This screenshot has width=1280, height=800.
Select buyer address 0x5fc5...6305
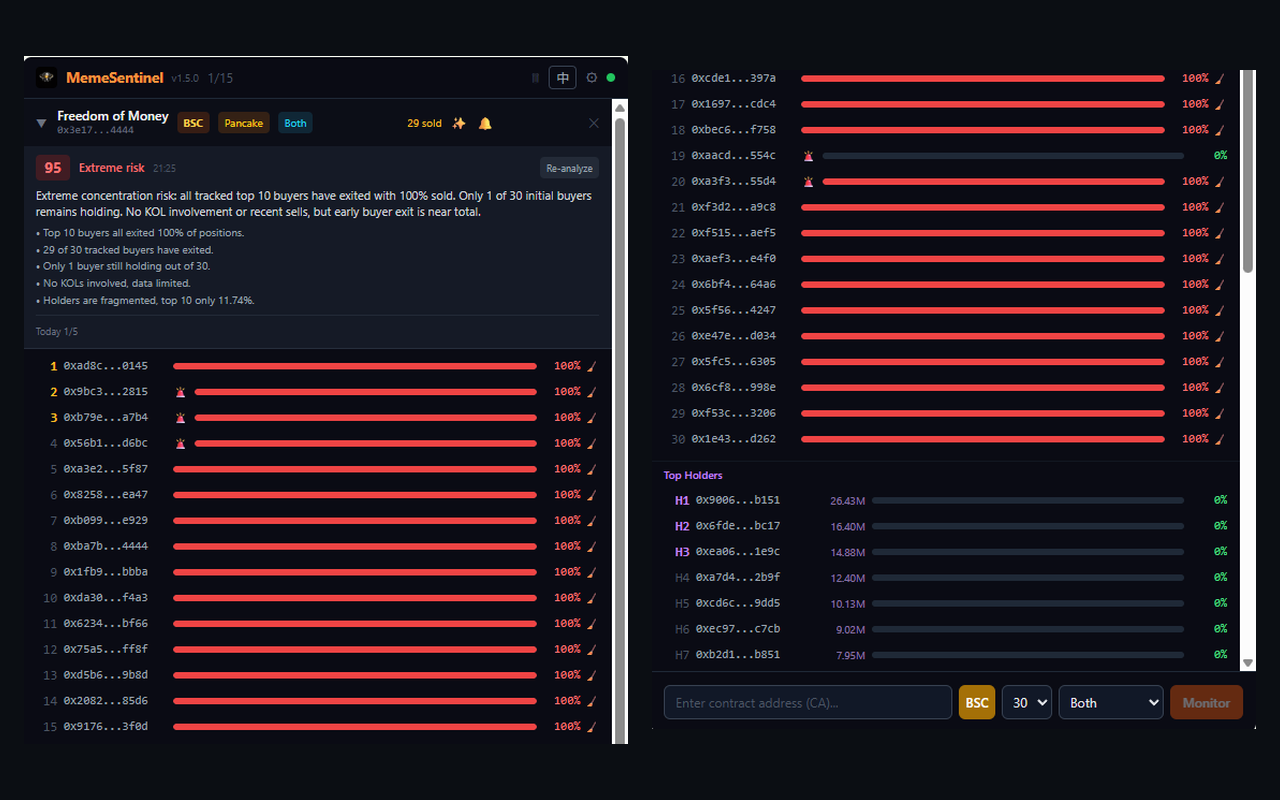733,362
